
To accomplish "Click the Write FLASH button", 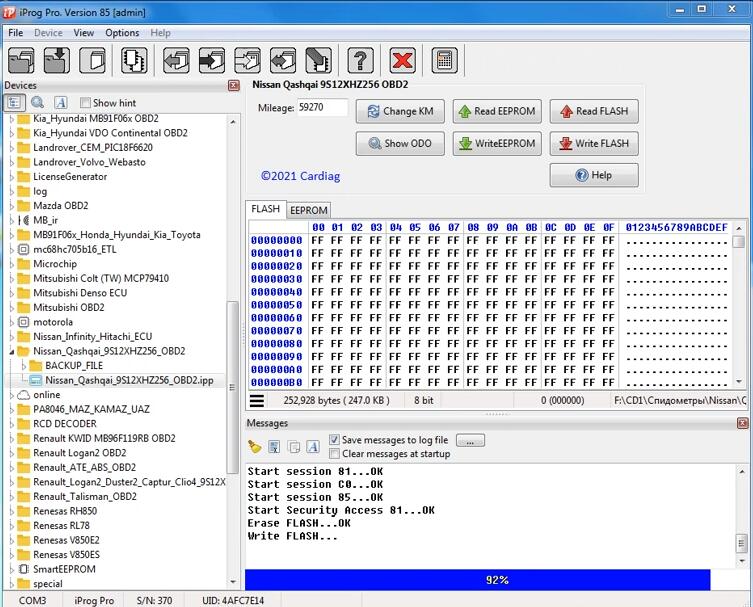I will pyautogui.click(x=594, y=144).
